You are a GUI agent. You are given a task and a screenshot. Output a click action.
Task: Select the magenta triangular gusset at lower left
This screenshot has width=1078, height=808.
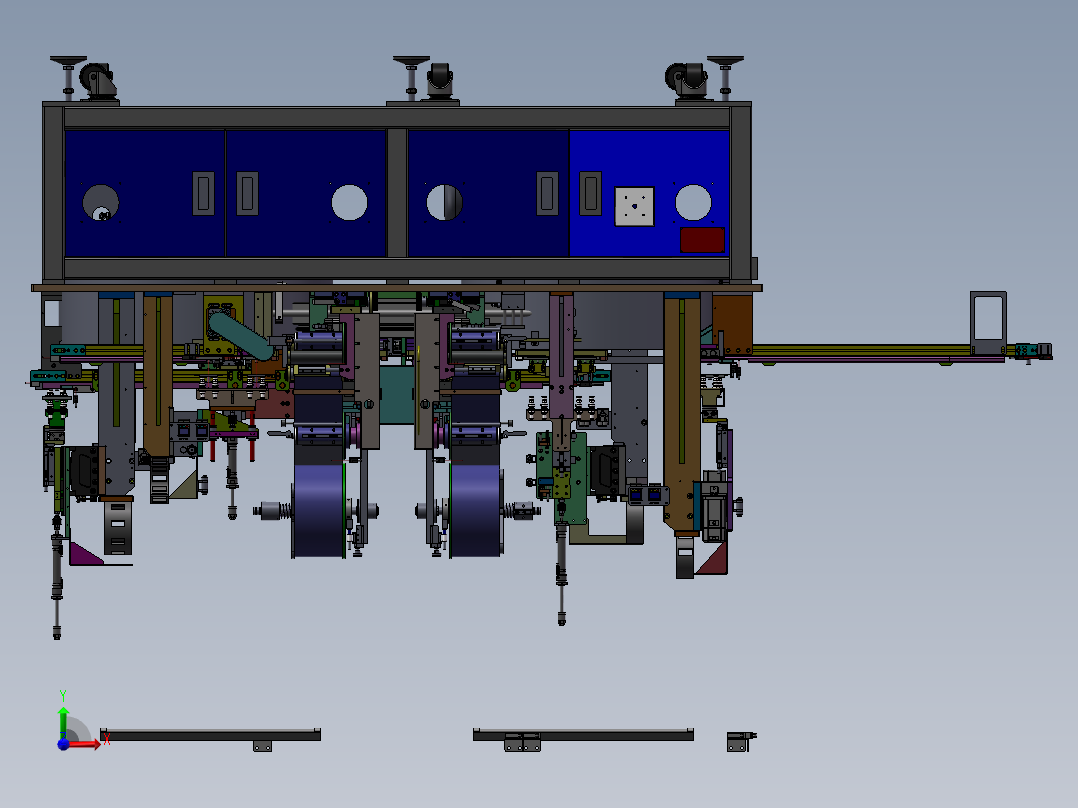85,554
